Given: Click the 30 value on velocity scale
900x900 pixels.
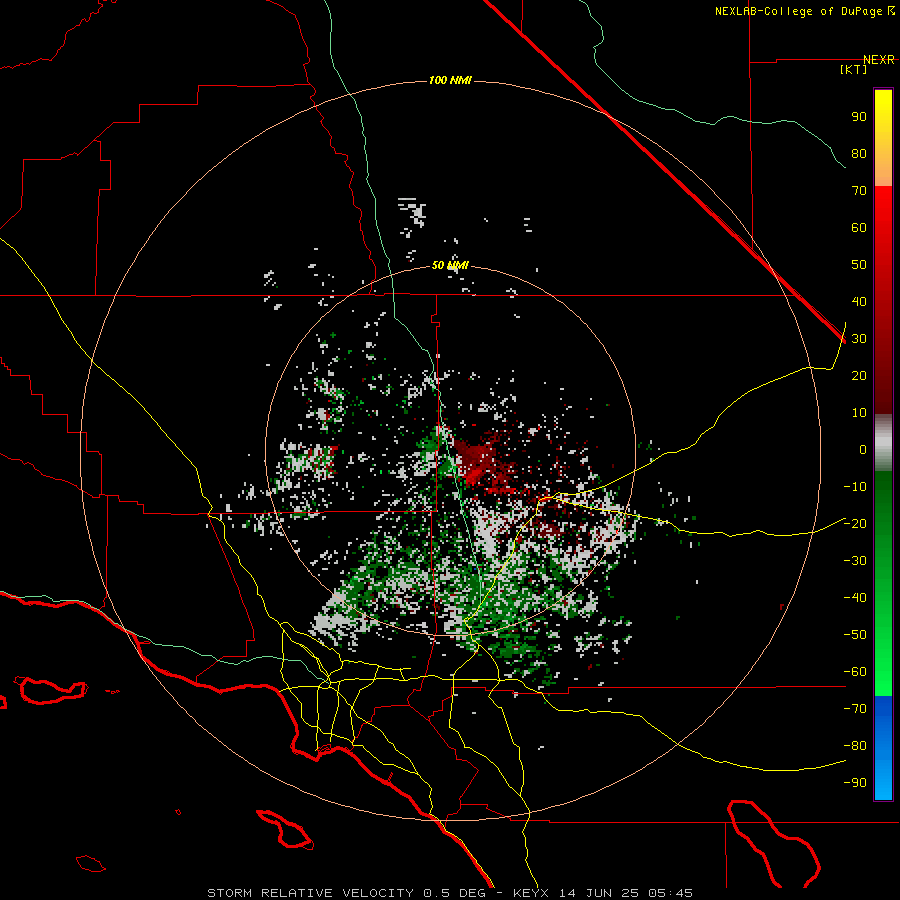Looking at the screenshot, I should pos(859,339).
